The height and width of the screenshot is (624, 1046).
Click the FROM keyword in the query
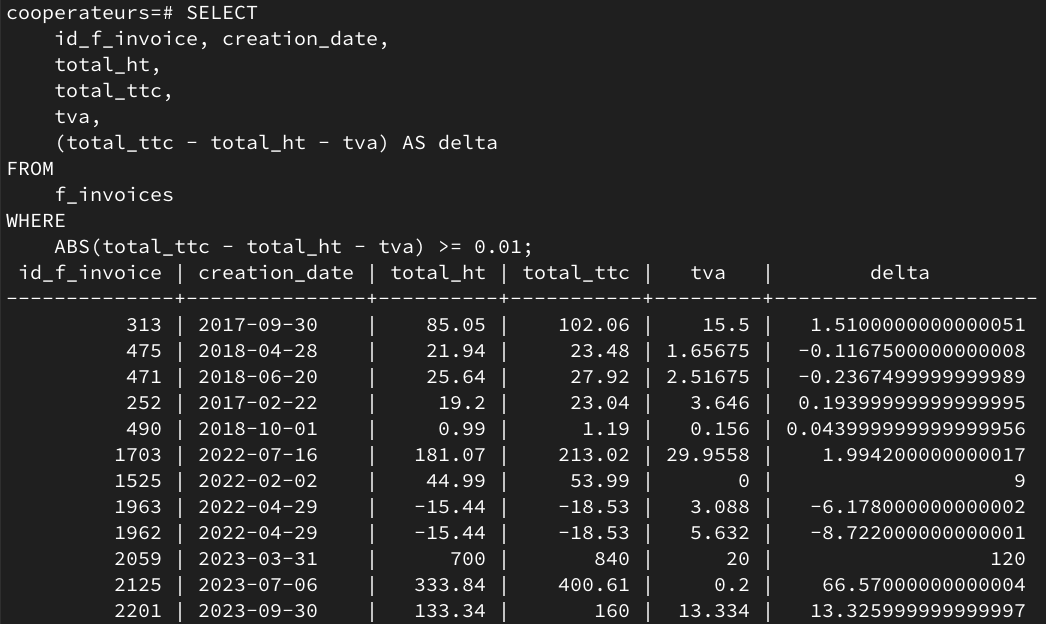point(30,169)
